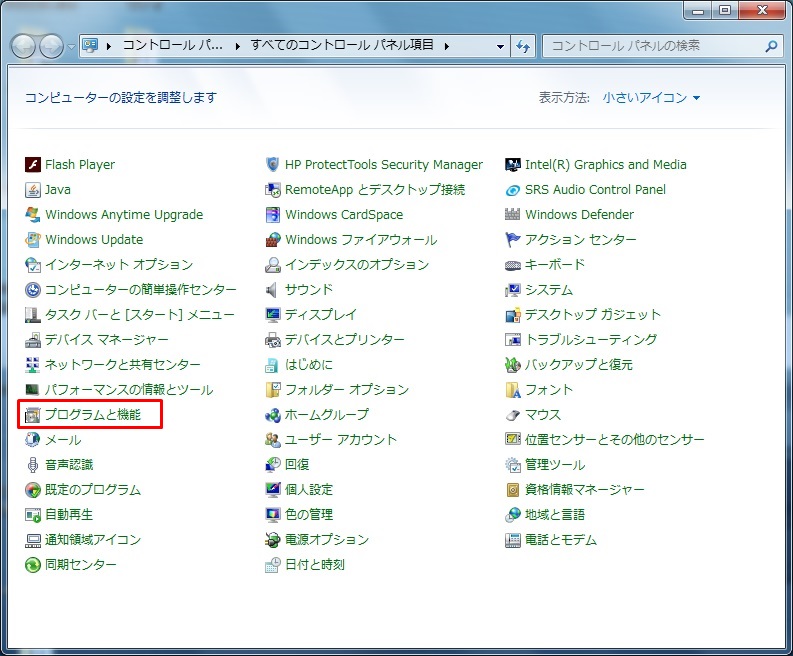Screen dimensions: 793x656
Task: Expand the address bar history dropdown arrow
Action: [500, 46]
